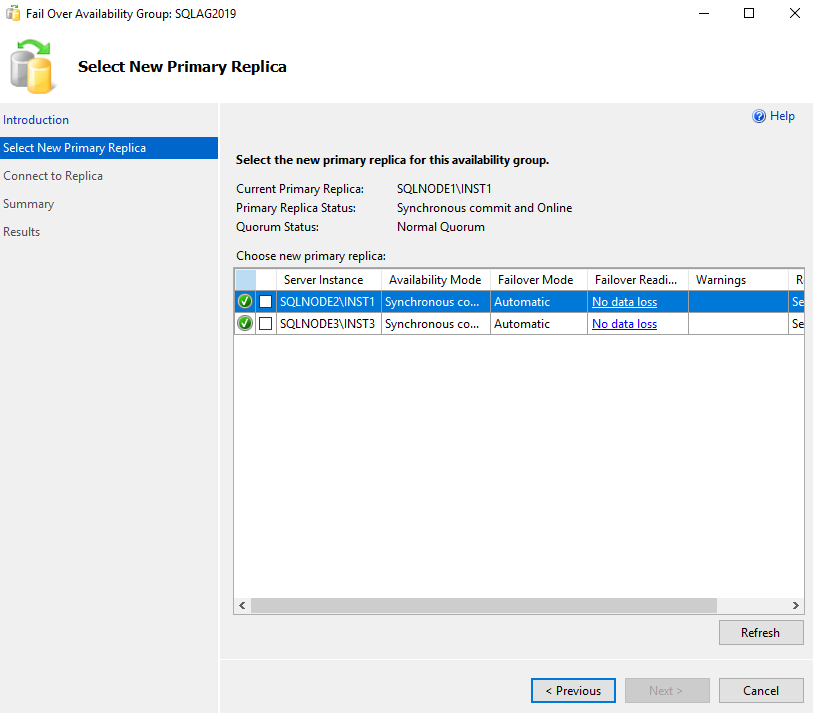Click the Normal Quorum status text
The height and width of the screenshot is (713, 813).
[x=441, y=227]
